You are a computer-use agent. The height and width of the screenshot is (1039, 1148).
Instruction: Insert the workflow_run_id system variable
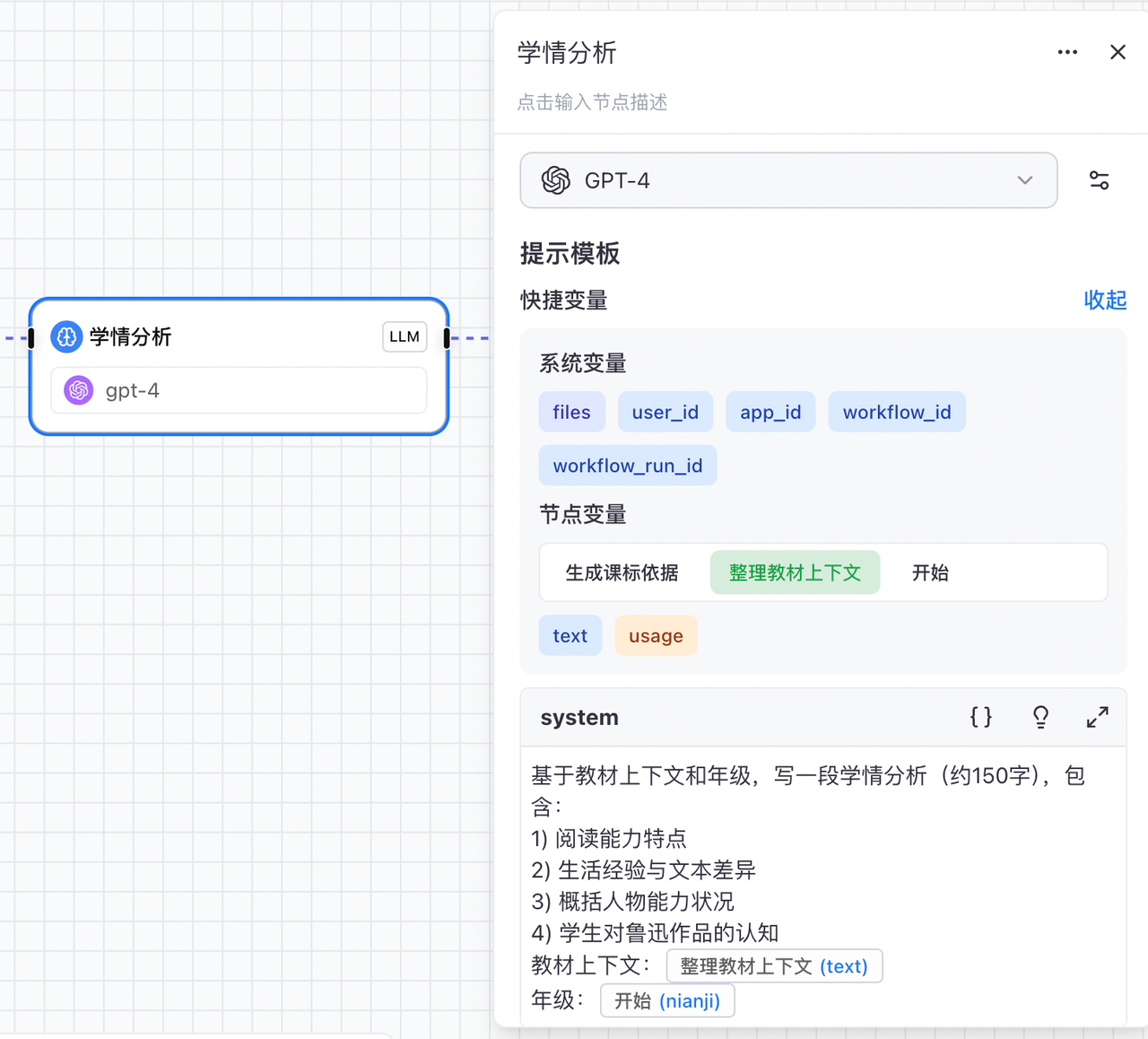[x=627, y=466]
